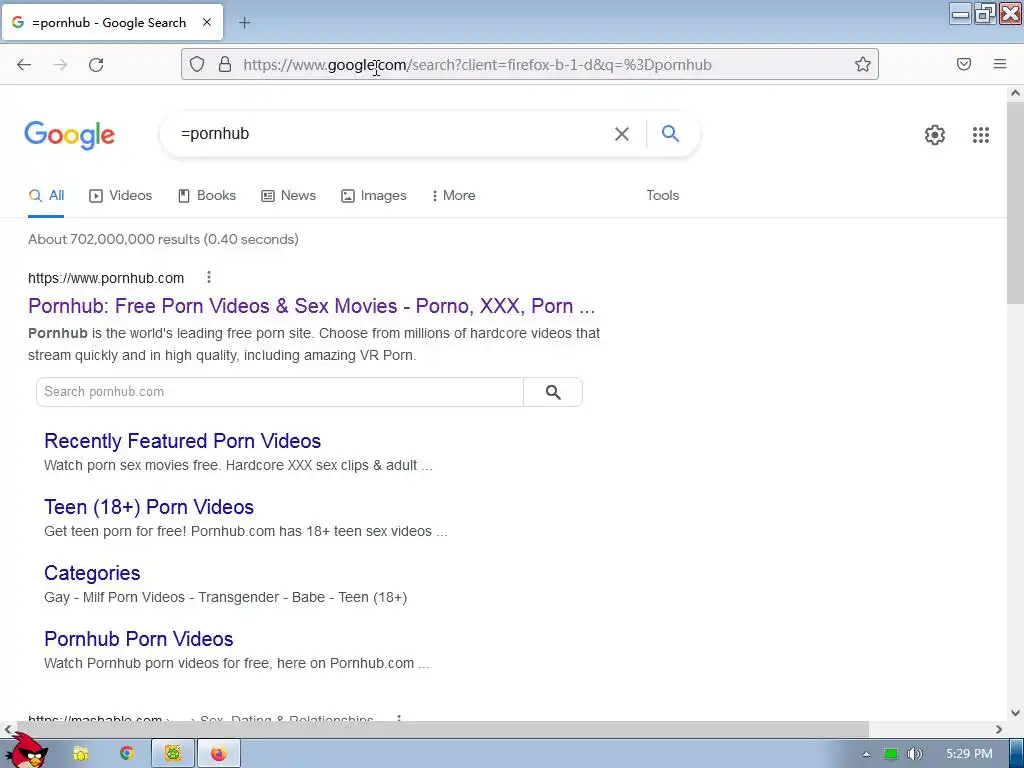Save page to Pocket icon

[x=963, y=64]
